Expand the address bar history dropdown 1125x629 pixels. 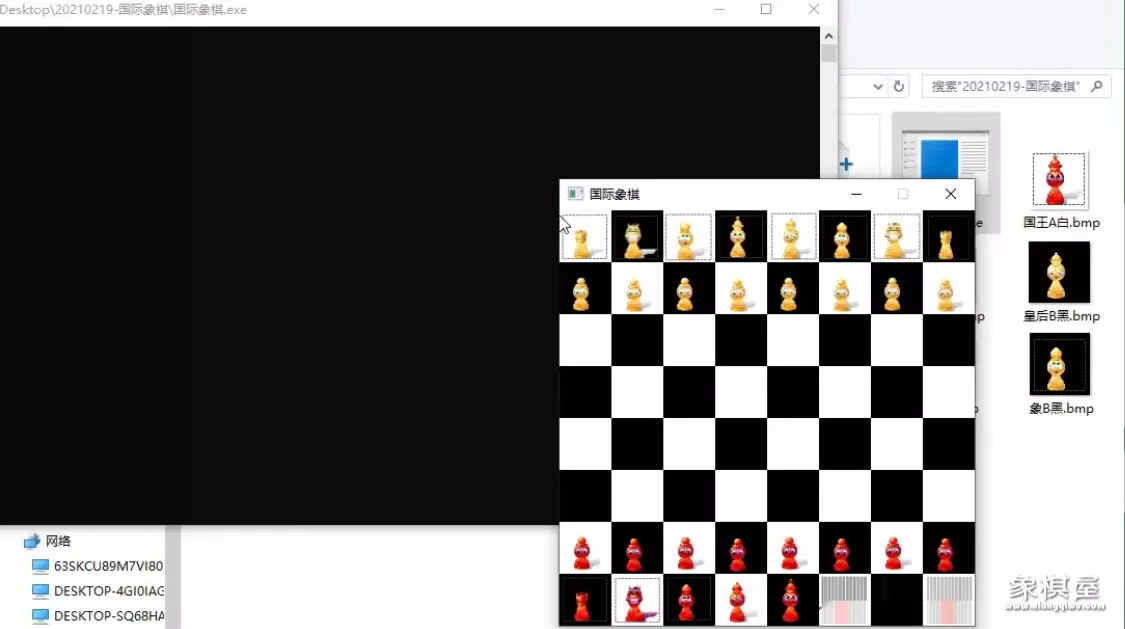coord(878,87)
